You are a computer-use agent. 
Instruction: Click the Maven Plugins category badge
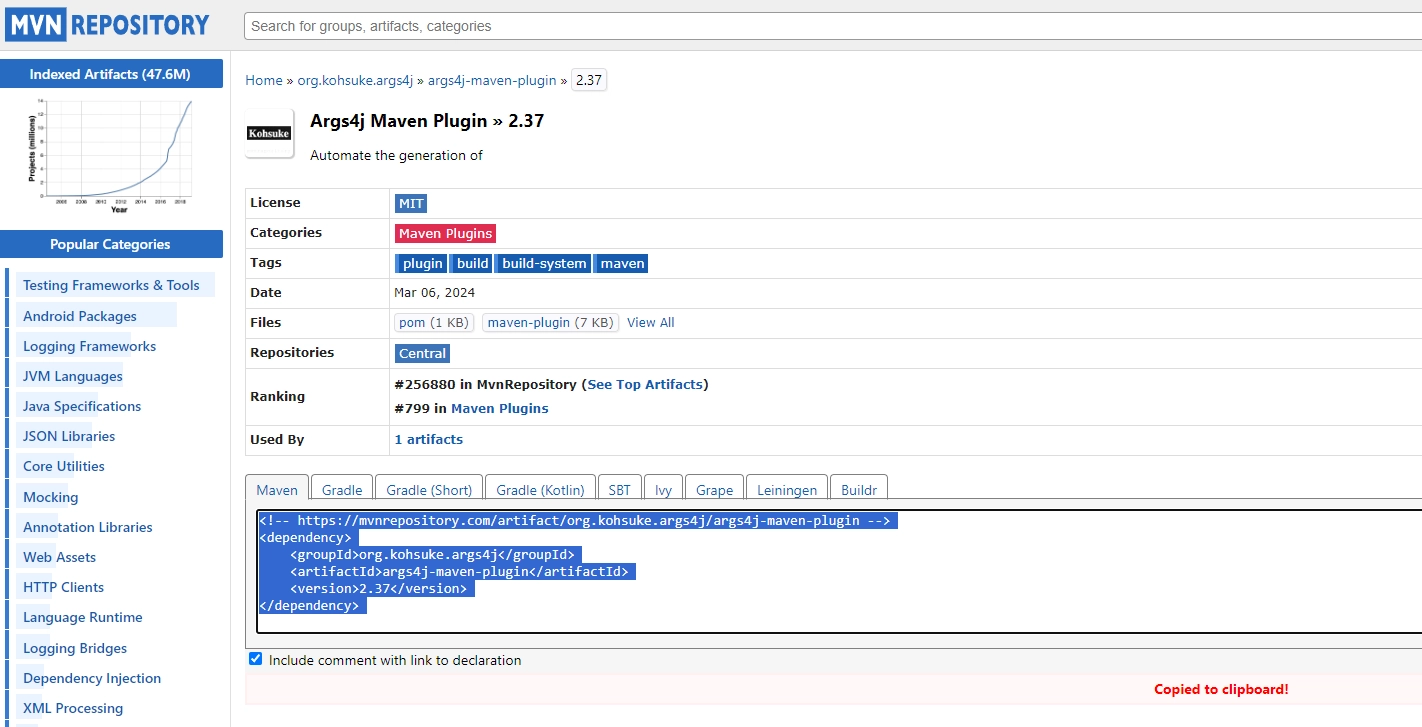(444, 233)
